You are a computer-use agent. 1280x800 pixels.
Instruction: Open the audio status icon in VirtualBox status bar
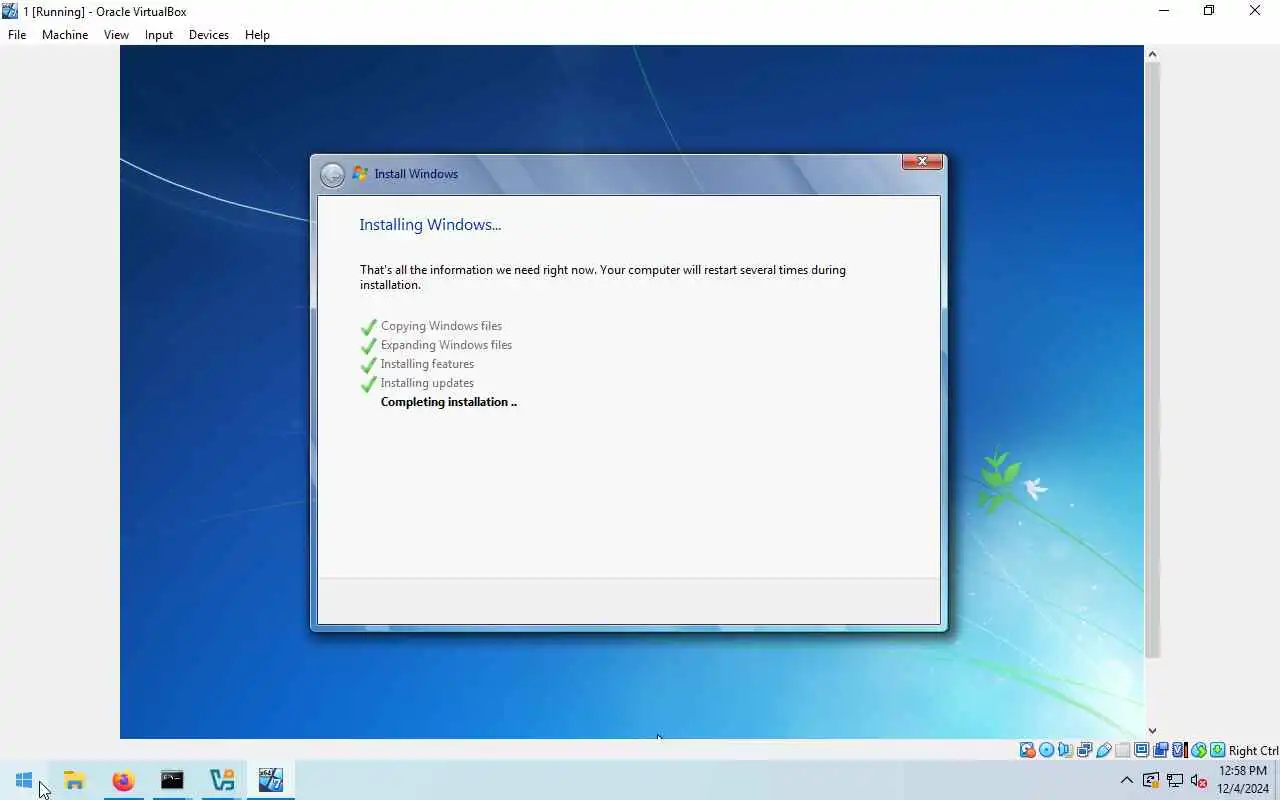(x=1065, y=750)
